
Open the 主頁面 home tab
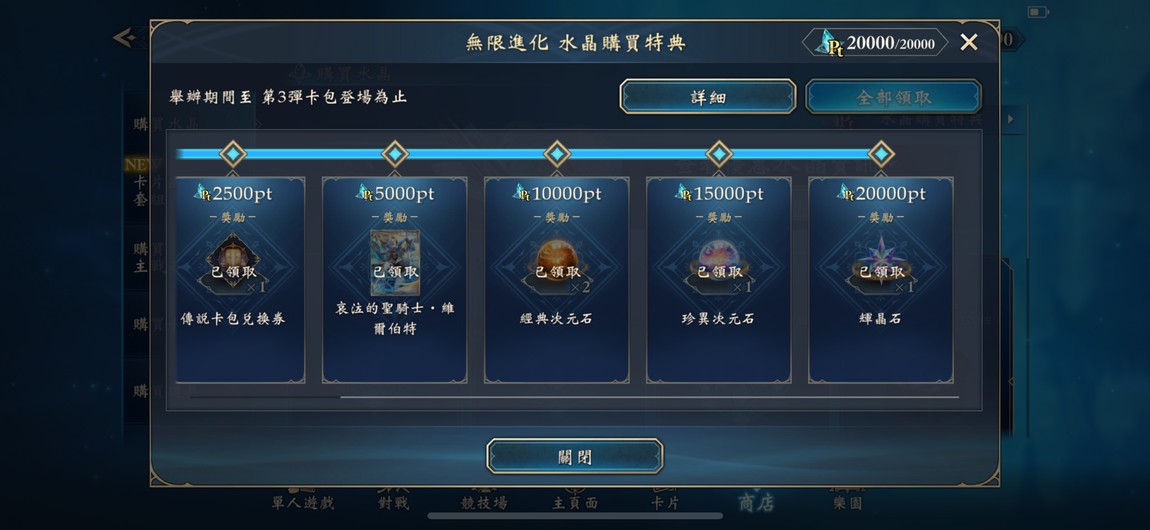pyautogui.click(x=575, y=502)
